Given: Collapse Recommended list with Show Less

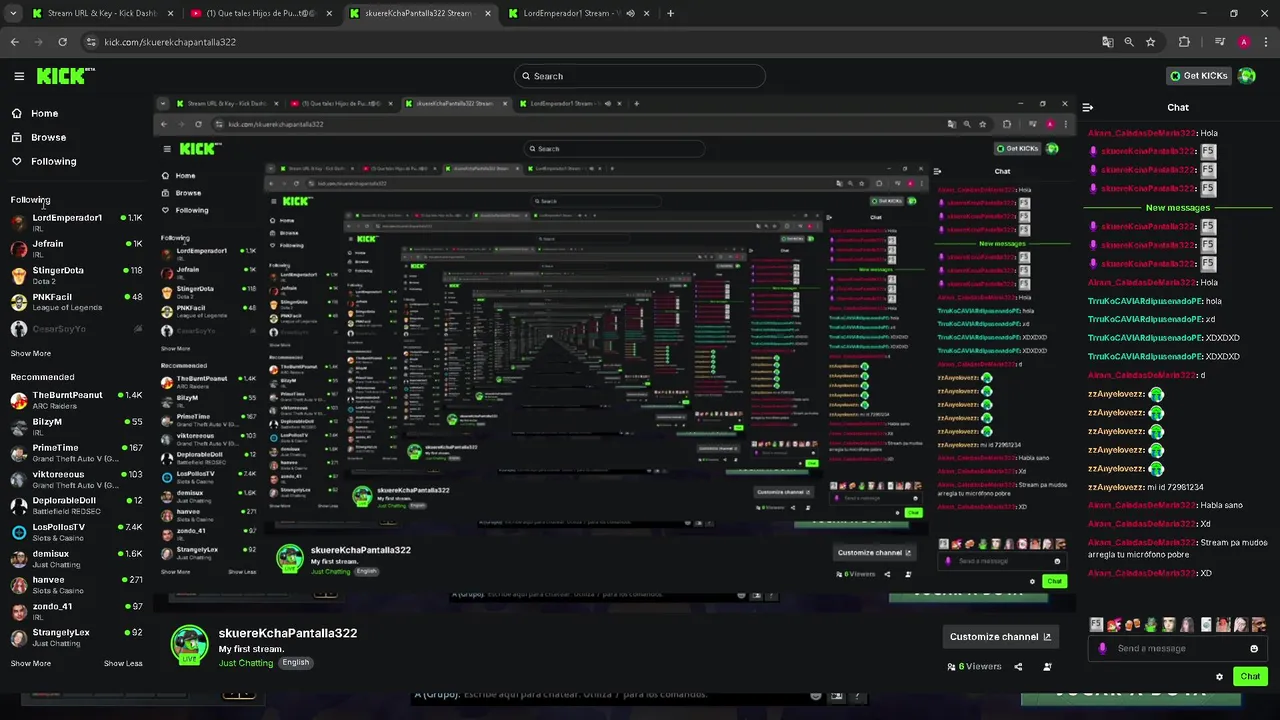Looking at the screenshot, I should [123, 663].
